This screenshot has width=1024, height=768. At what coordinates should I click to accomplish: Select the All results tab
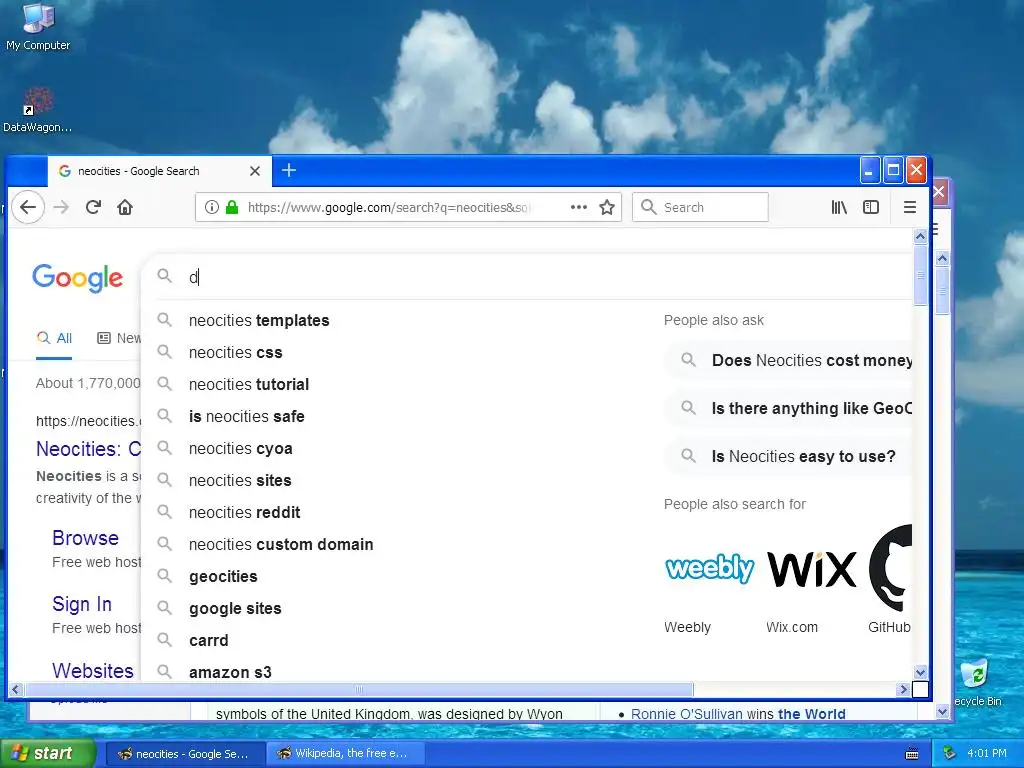(54, 338)
